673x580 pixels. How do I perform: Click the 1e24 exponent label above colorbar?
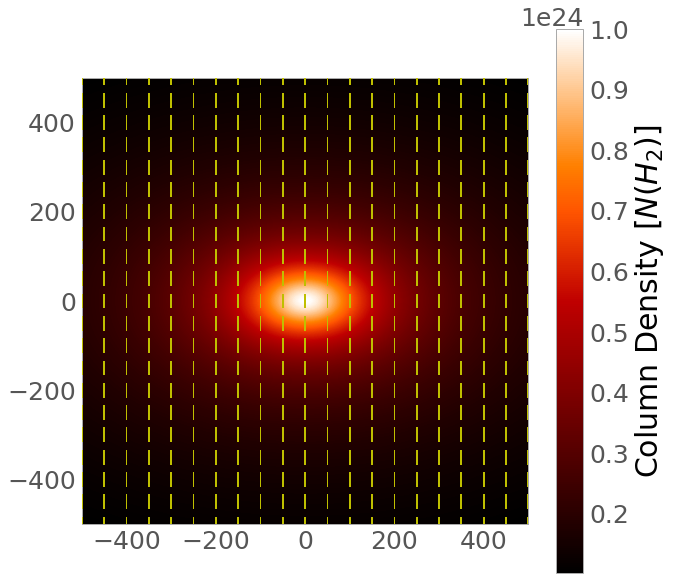point(552,18)
